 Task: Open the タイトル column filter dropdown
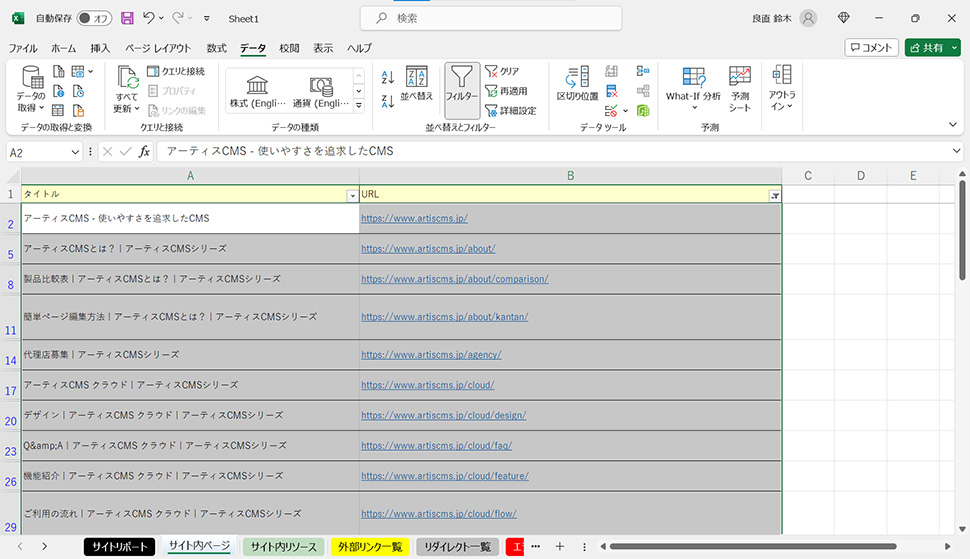352,195
